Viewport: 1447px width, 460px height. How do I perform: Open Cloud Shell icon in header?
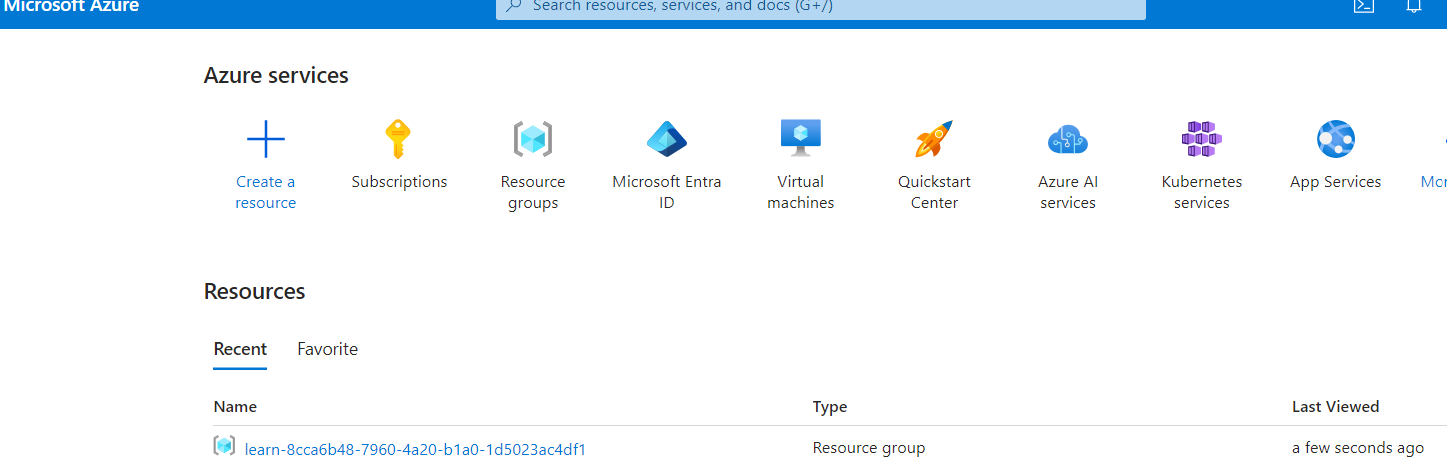1363,5
